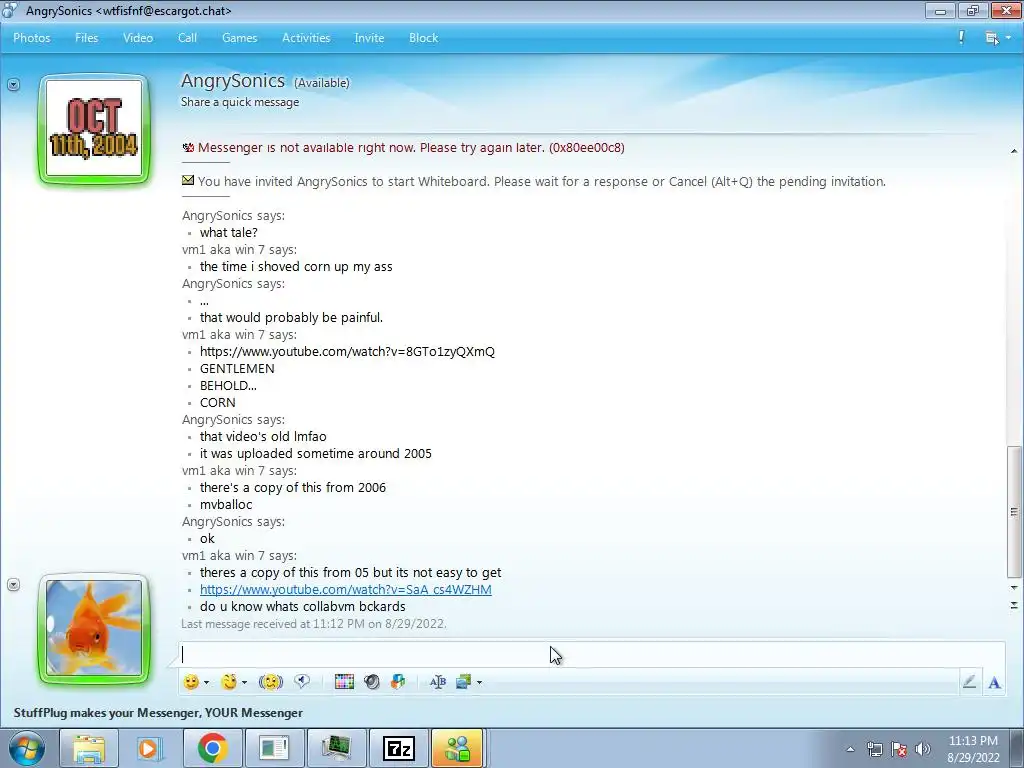This screenshot has width=1024, height=768.
Task: Click the chat scroll up arrow
Action: [x=1014, y=151]
